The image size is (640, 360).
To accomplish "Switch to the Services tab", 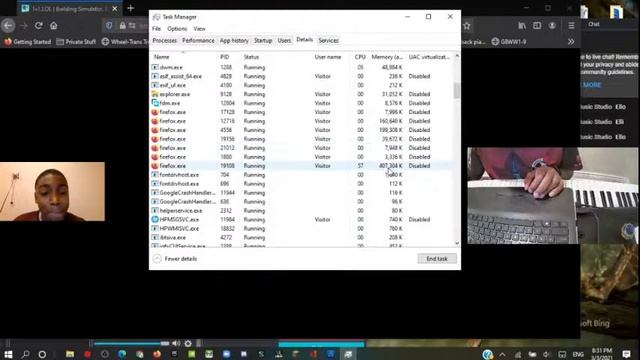I will click(329, 40).
